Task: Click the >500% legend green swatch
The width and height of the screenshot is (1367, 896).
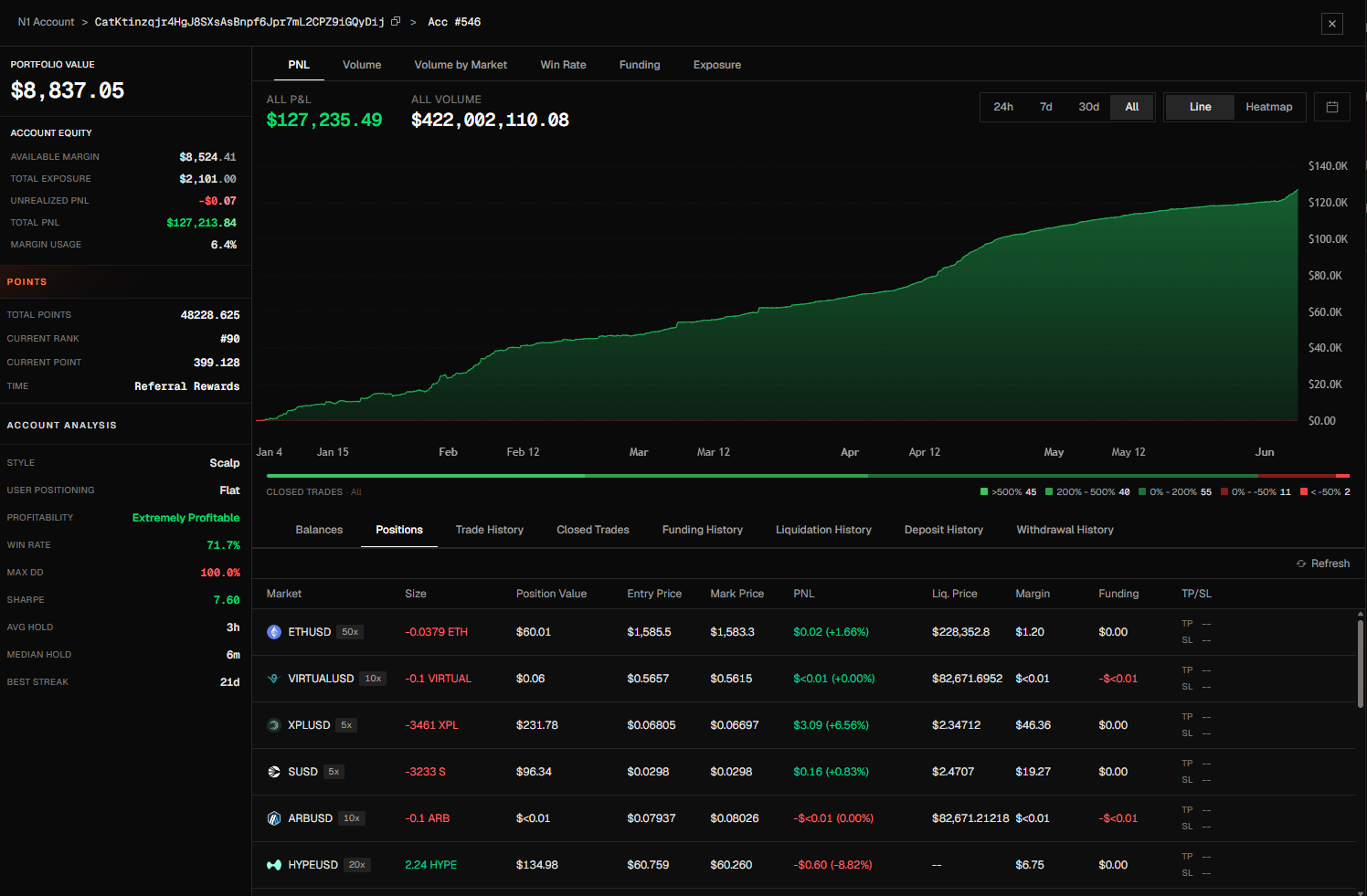Action: pos(984,491)
